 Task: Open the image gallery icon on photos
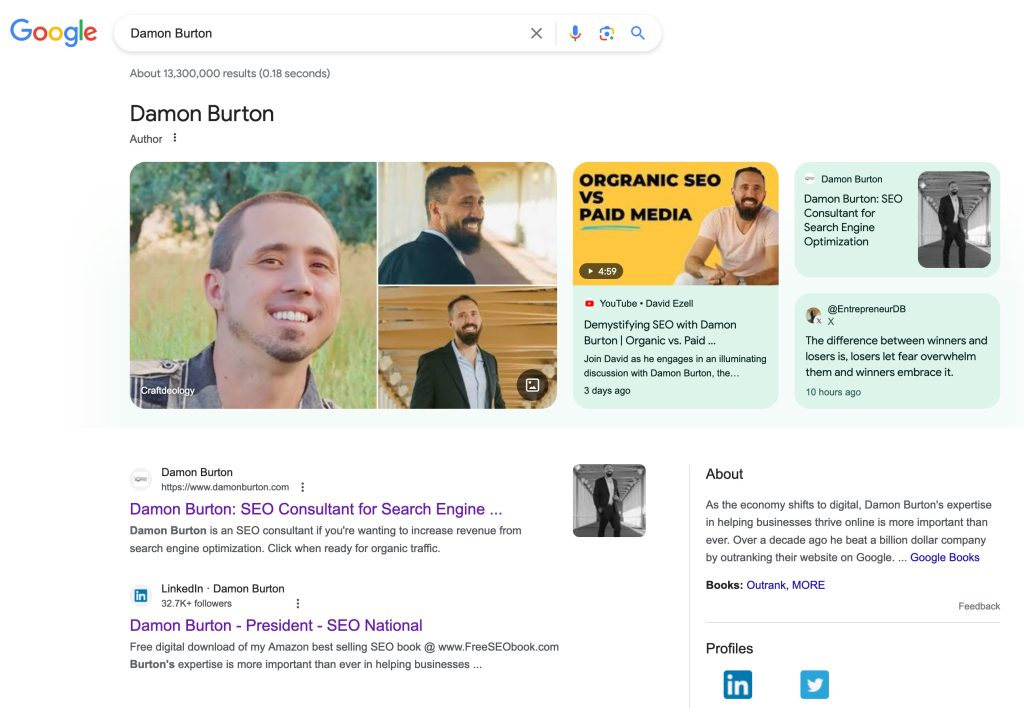(x=532, y=385)
